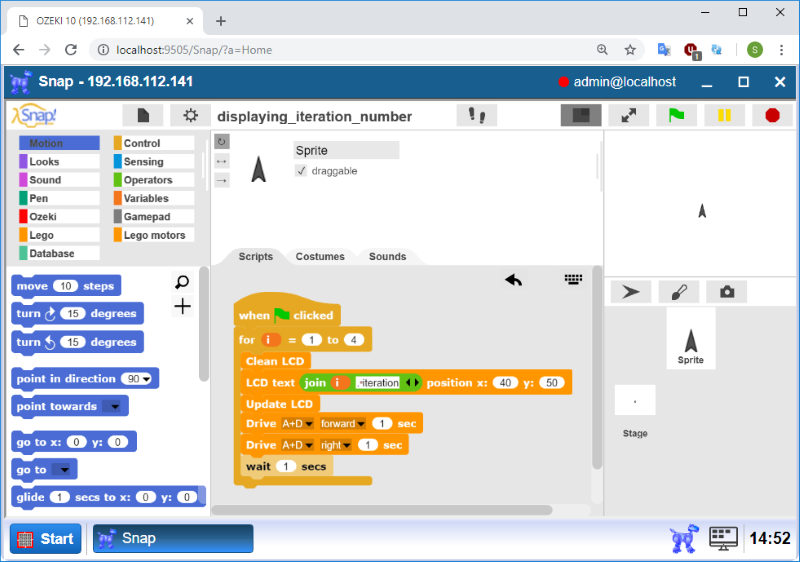
Task: Click when green flag clicked hat block
Action: click(287, 312)
